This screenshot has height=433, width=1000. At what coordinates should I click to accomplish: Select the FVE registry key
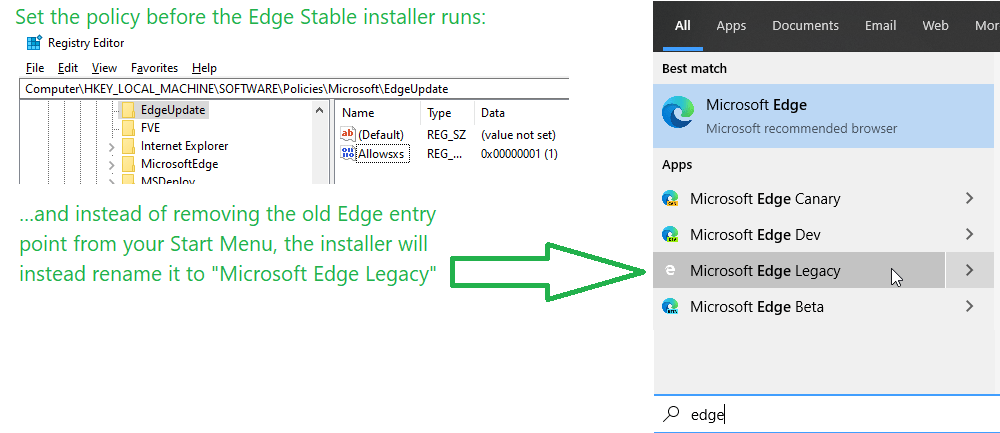pos(150,128)
